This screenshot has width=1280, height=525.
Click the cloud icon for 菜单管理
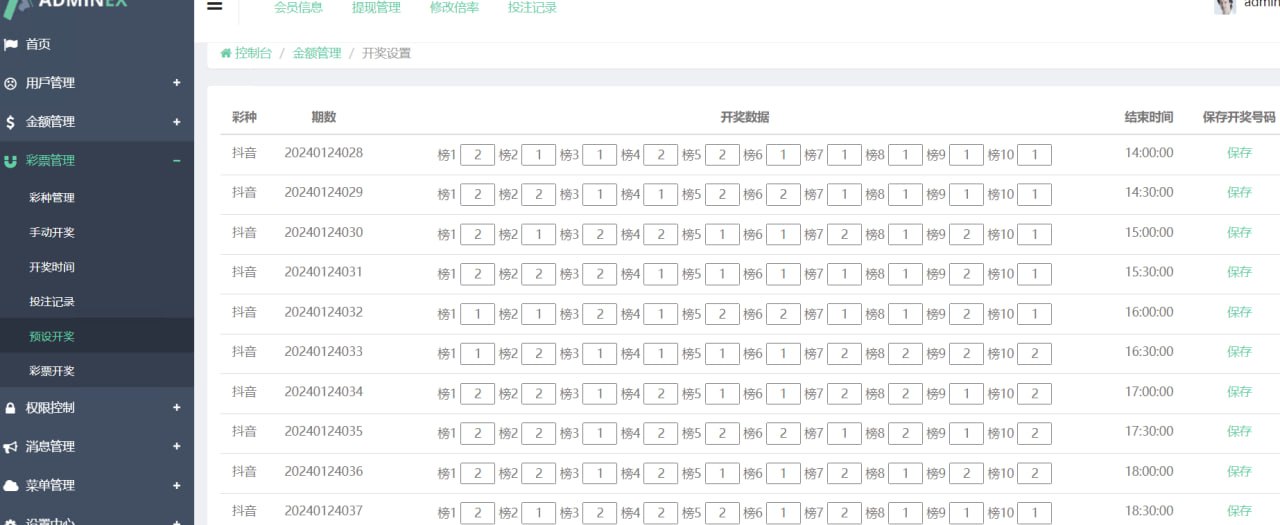(x=11, y=485)
